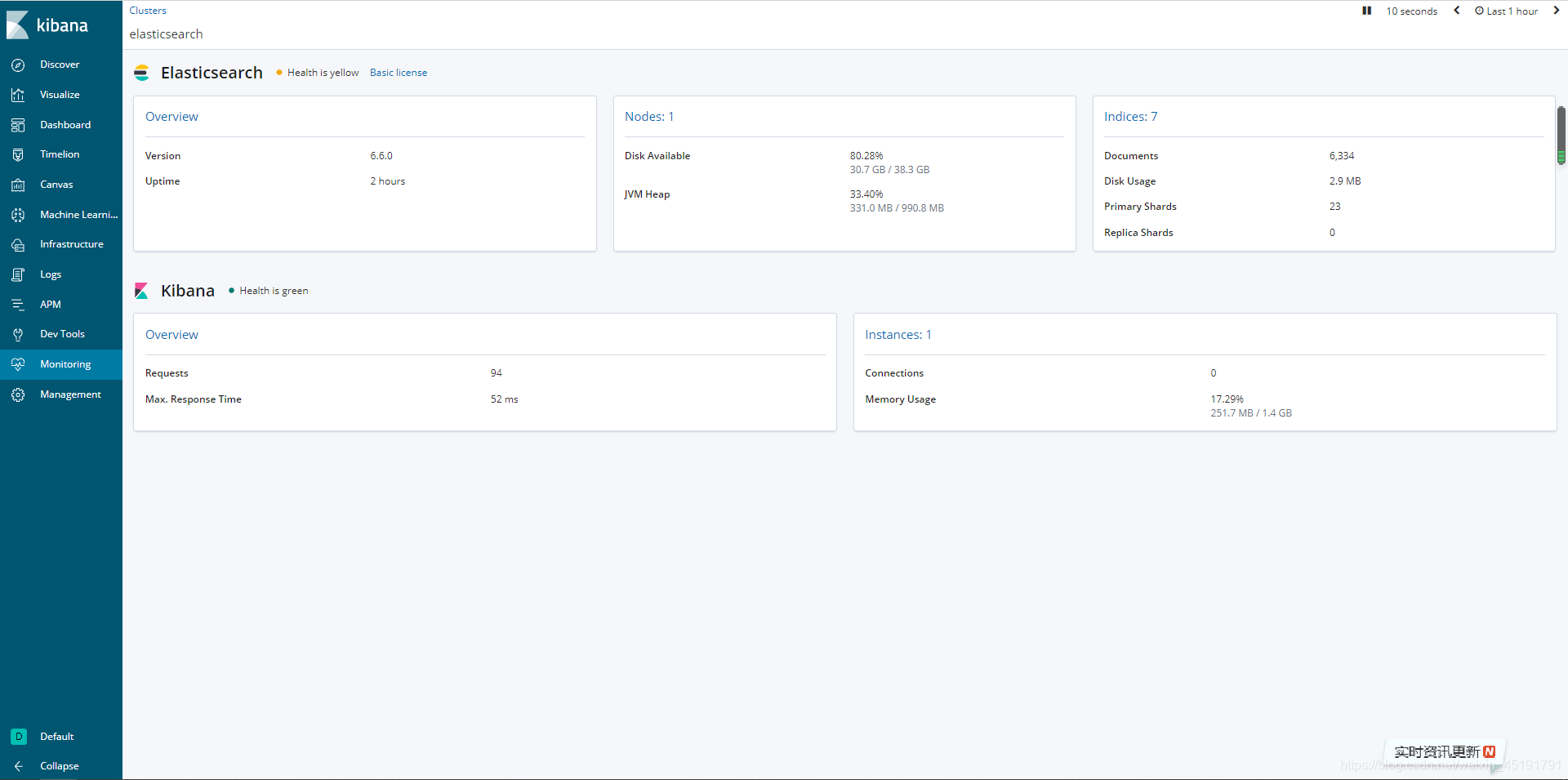Go to Canvas menu item

coord(56,185)
